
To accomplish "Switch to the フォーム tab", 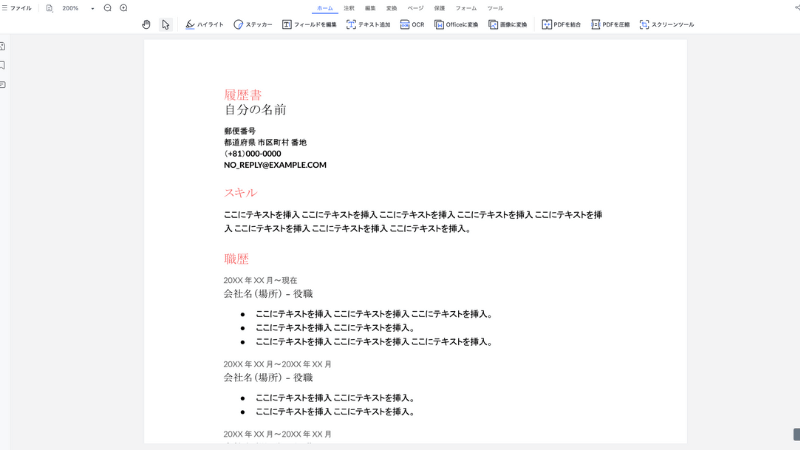I will click(x=466, y=8).
